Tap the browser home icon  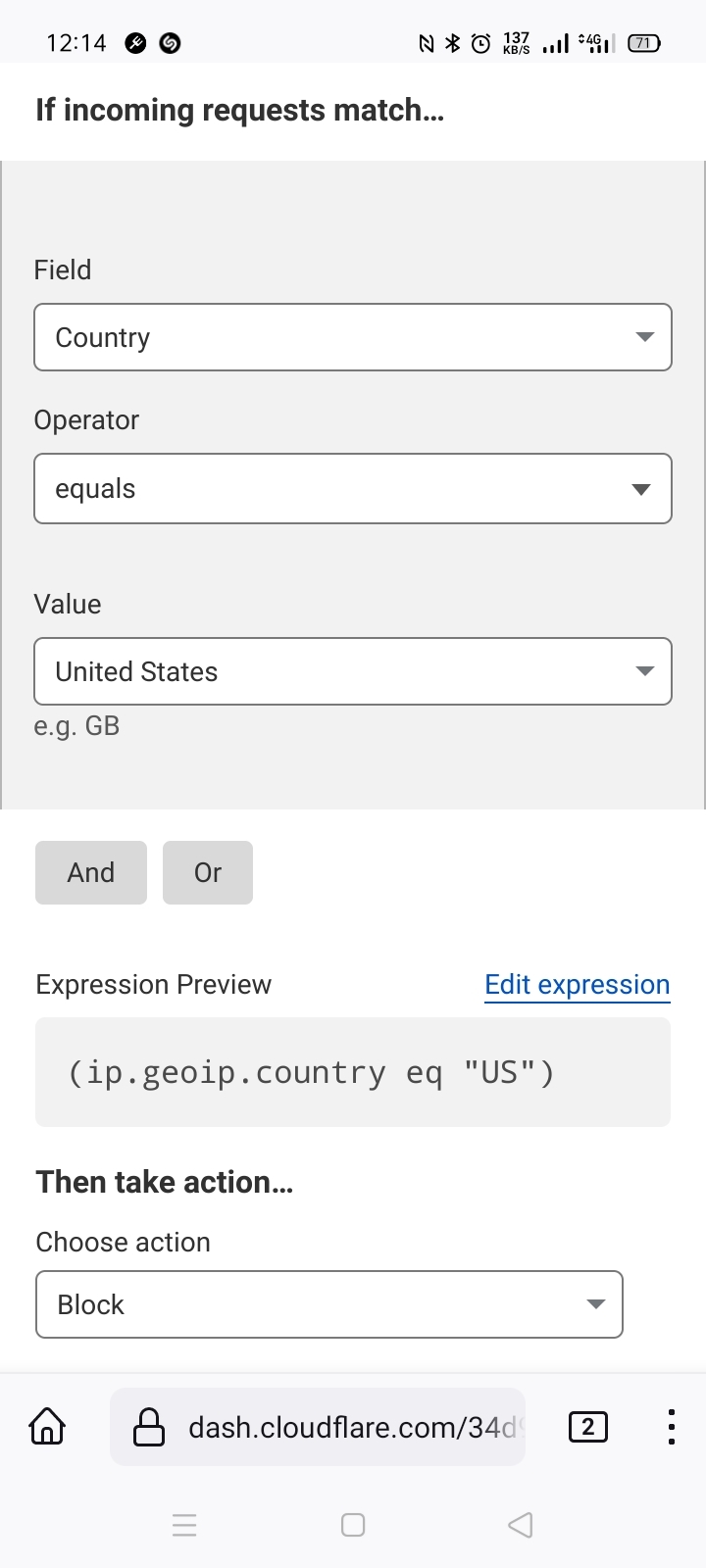(x=47, y=1427)
